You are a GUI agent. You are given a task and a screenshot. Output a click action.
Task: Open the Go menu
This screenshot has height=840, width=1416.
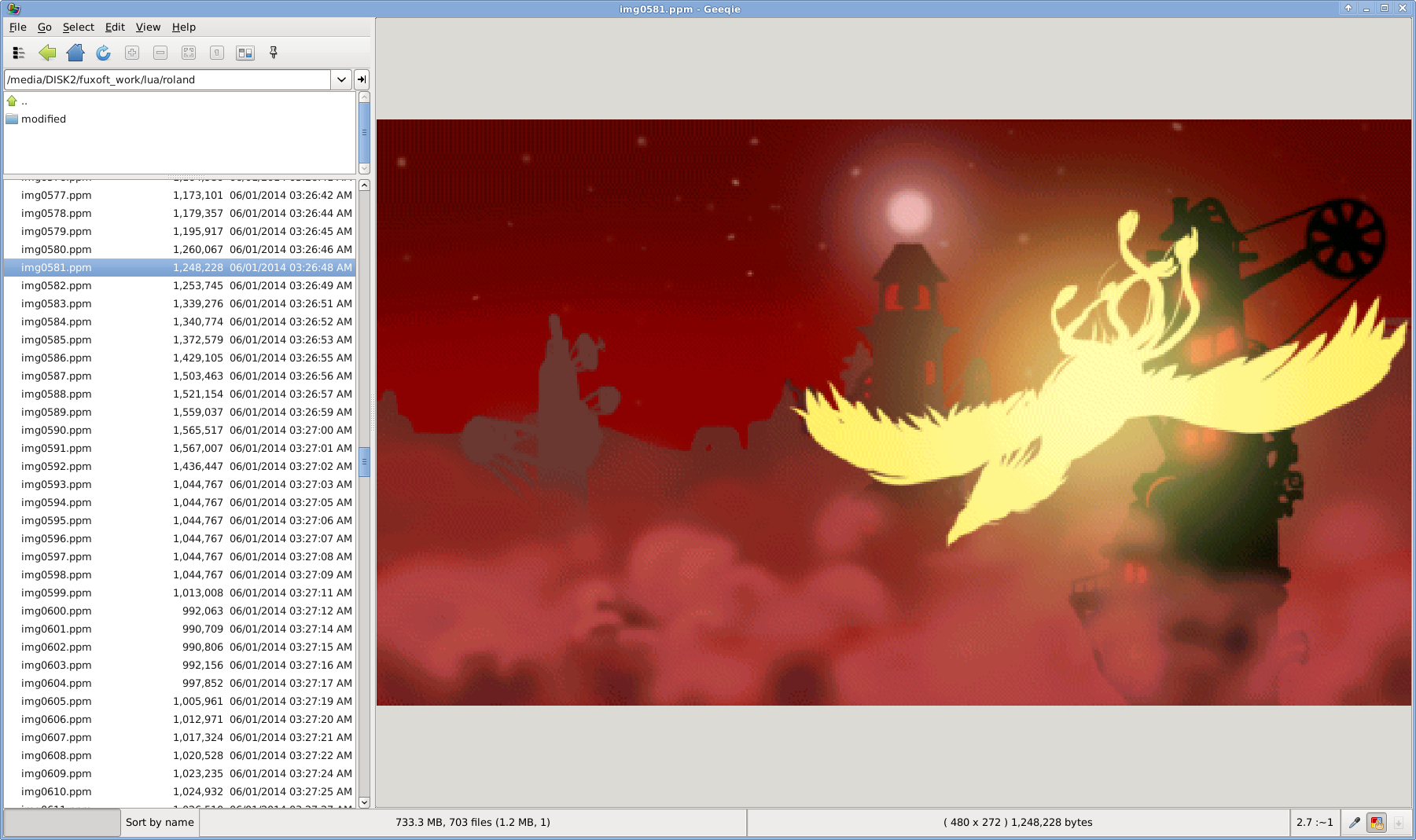pos(45,27)
